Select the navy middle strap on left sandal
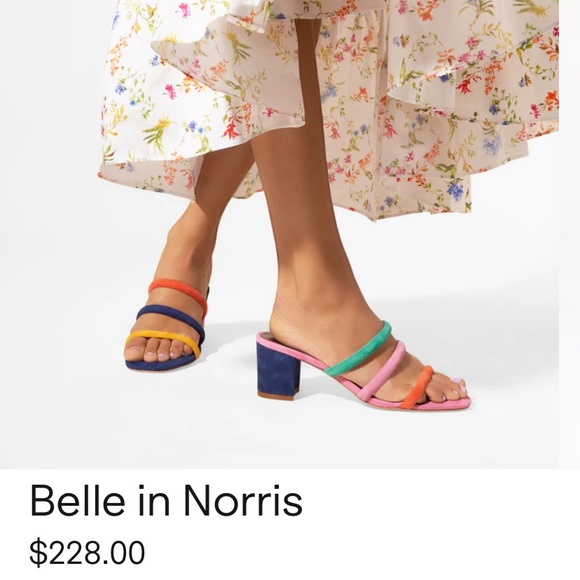The height and width of the screenshot is (580, 580). click(171, 320)
